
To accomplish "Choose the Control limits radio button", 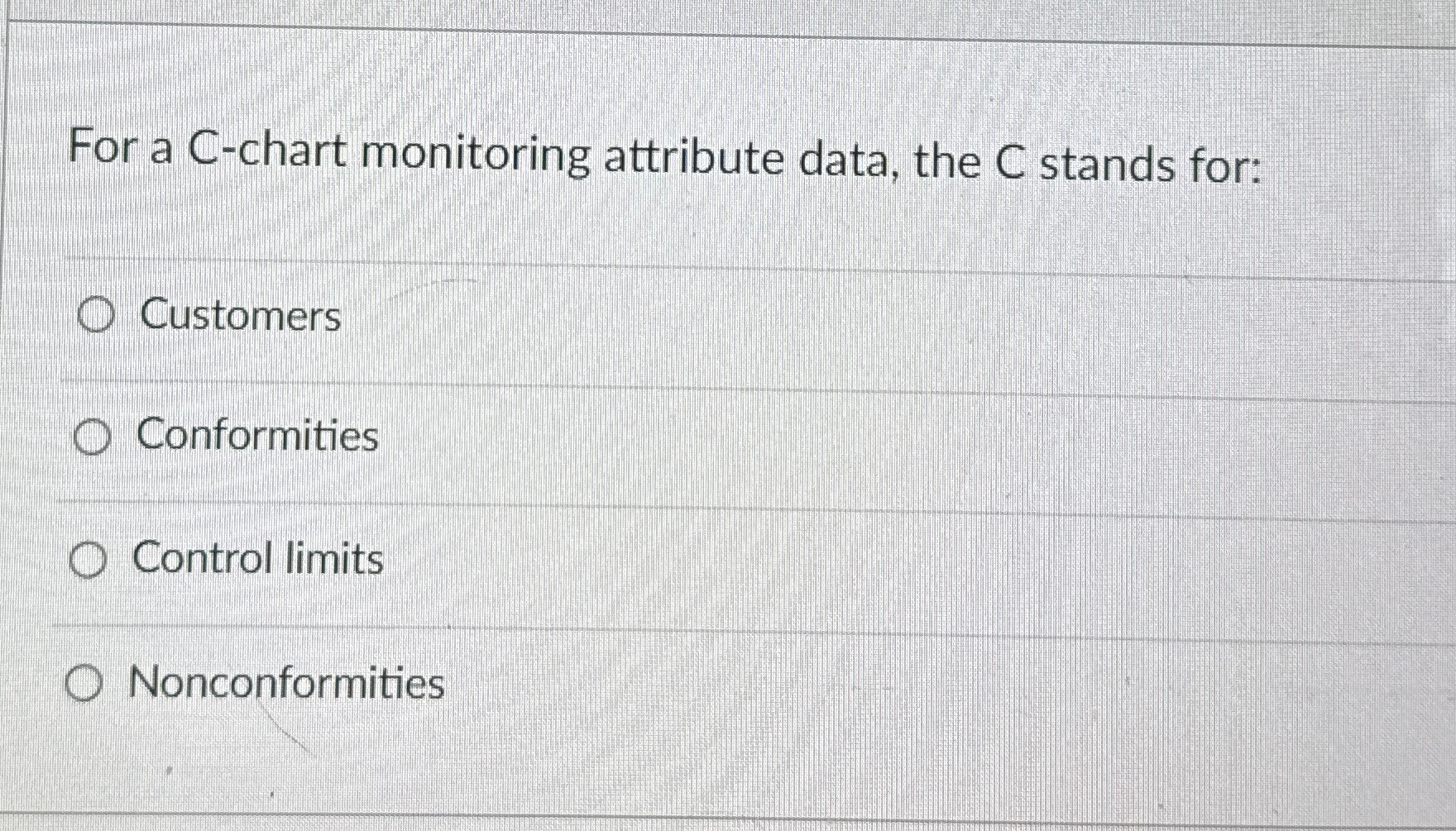I will click(89, 561).
